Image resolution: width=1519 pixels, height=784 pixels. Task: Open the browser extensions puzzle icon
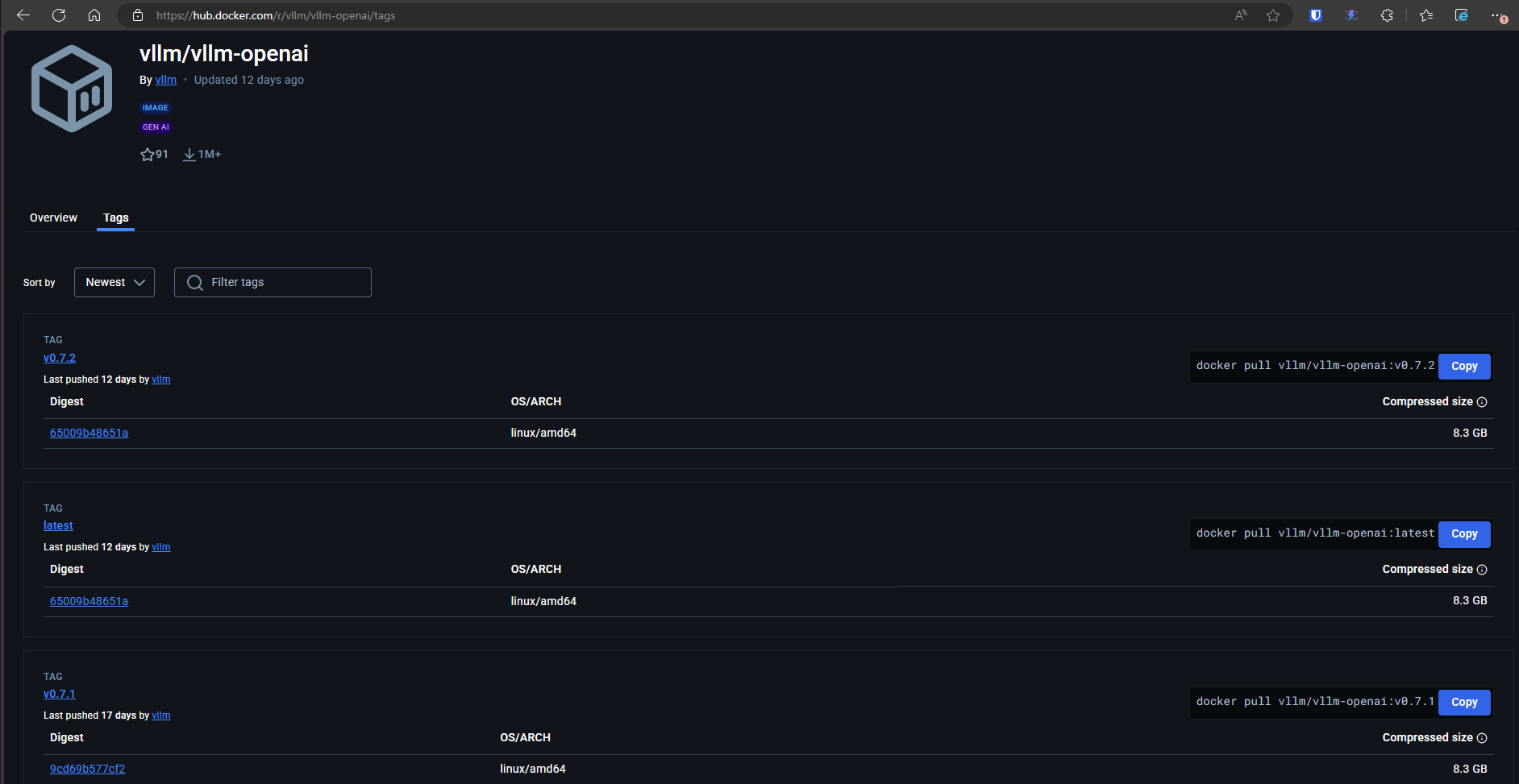tap(1388, 15)
